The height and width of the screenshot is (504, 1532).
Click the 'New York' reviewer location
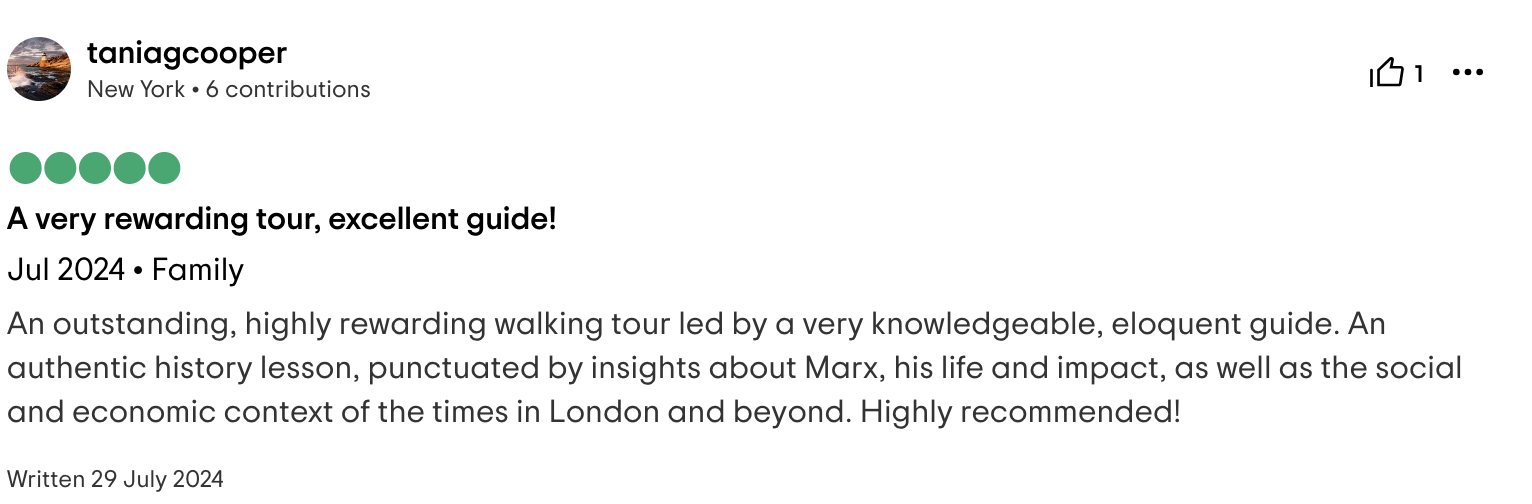click(136, 89)
